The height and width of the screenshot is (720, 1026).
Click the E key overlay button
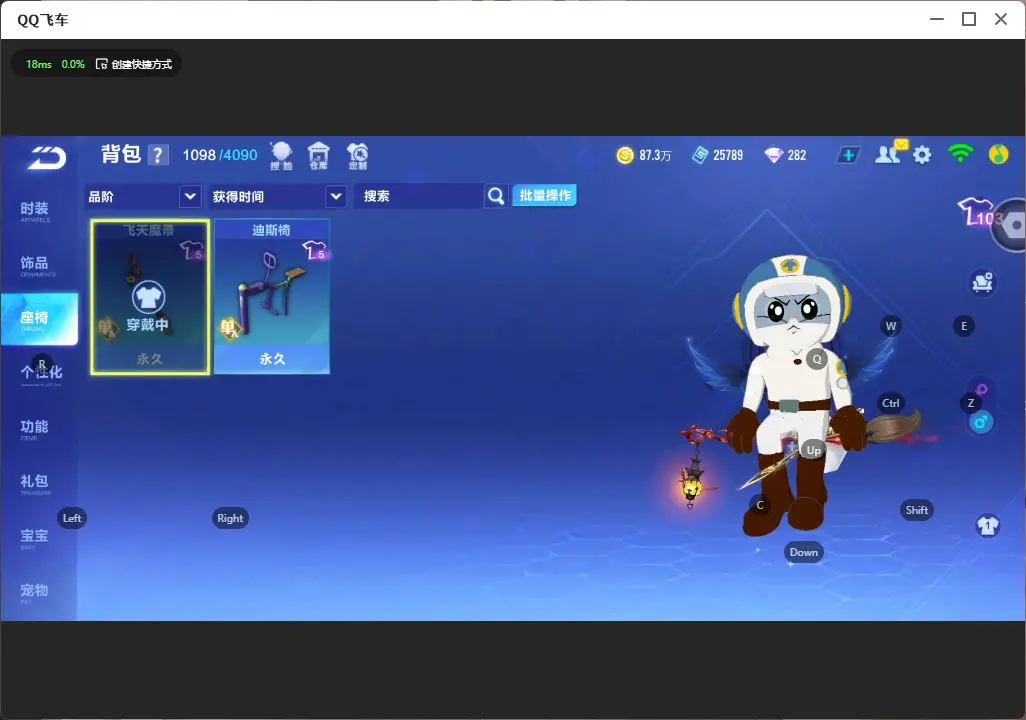964,326
